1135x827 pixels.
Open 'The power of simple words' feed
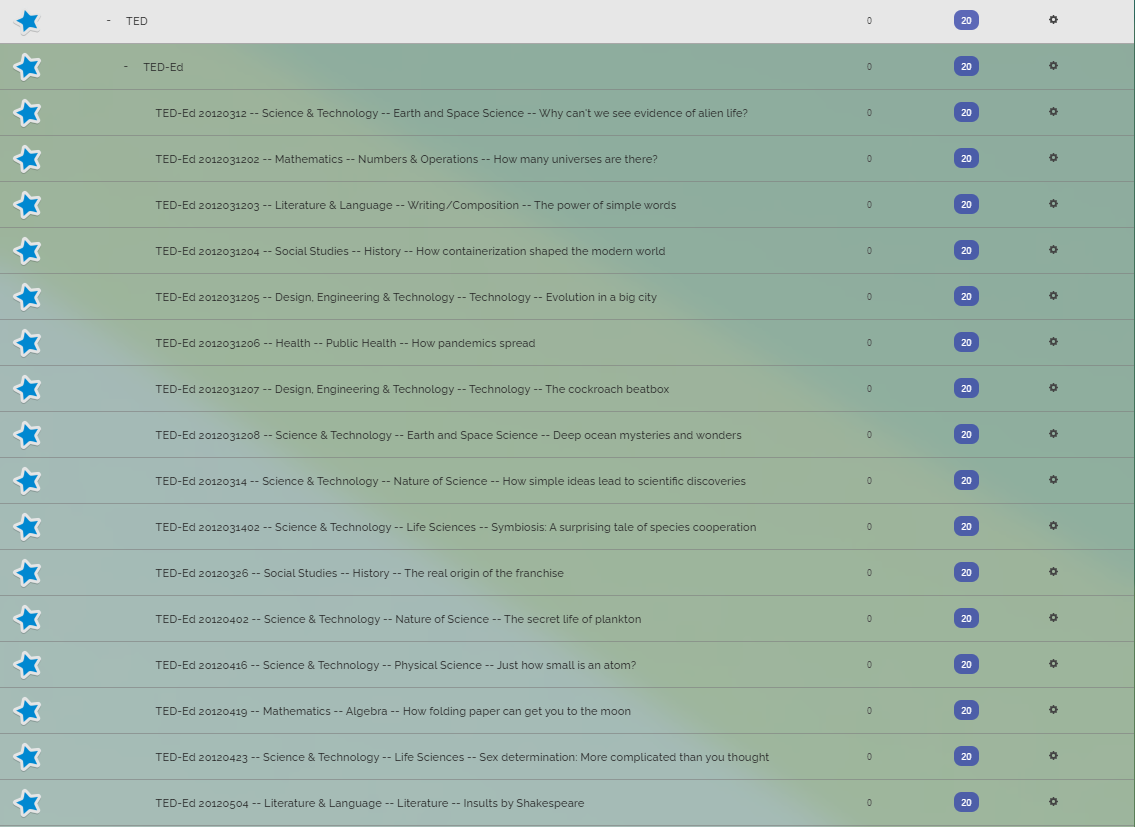415,205
